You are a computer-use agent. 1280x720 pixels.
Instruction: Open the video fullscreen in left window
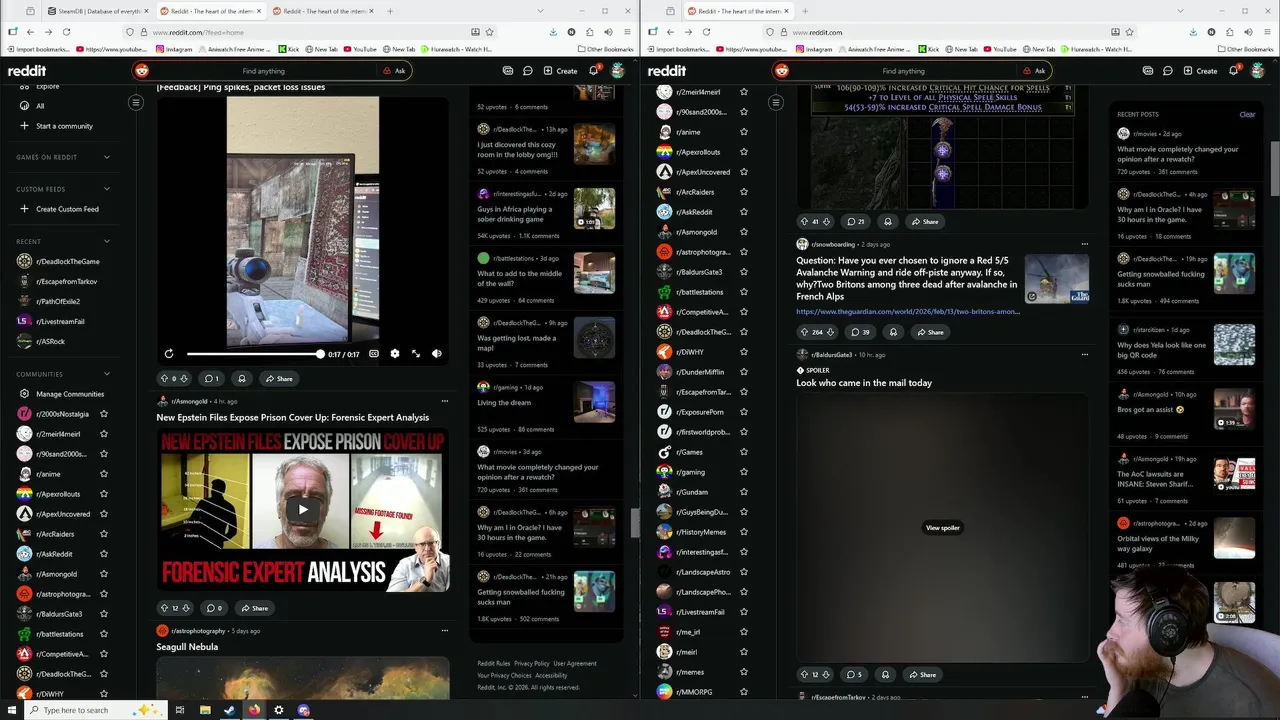pyautogui.click(x=416, y=354)
